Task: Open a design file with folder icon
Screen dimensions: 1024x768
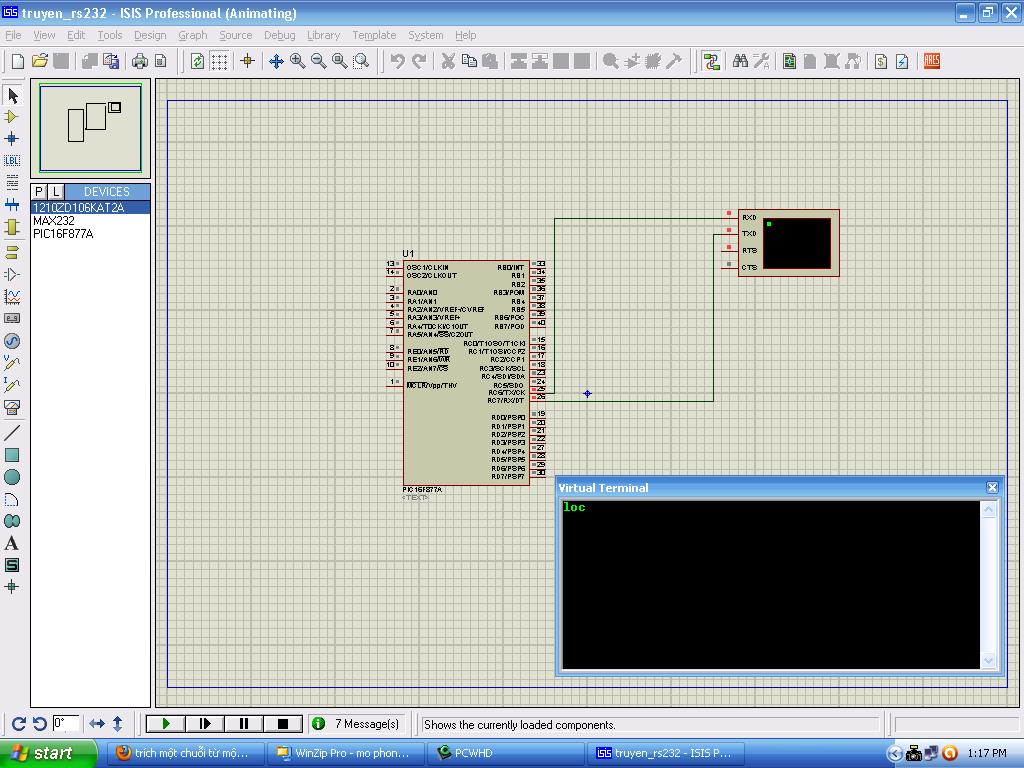Action: click(x=39, y=61)
